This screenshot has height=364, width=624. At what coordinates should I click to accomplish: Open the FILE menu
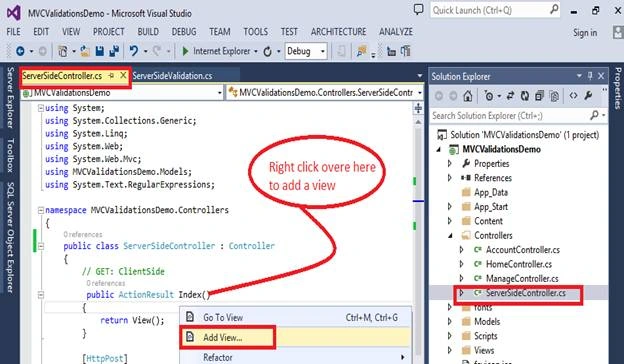[14, 32]
